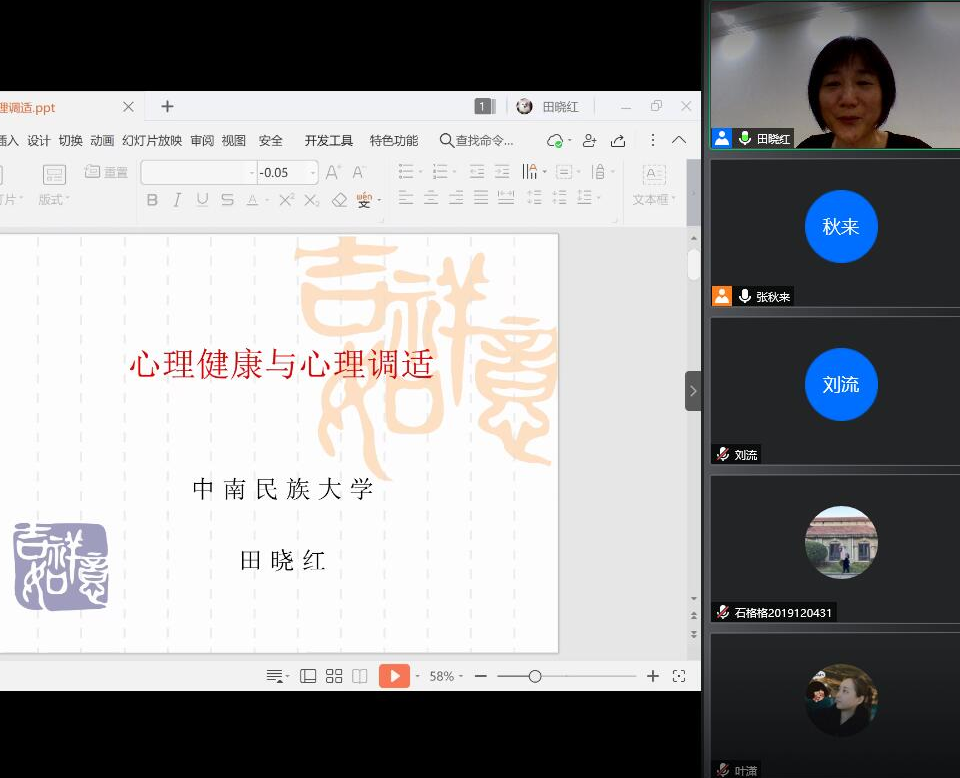The image size is (960, 778).
Task: Click the 田晓红 user account button
Action: point(549,107)
